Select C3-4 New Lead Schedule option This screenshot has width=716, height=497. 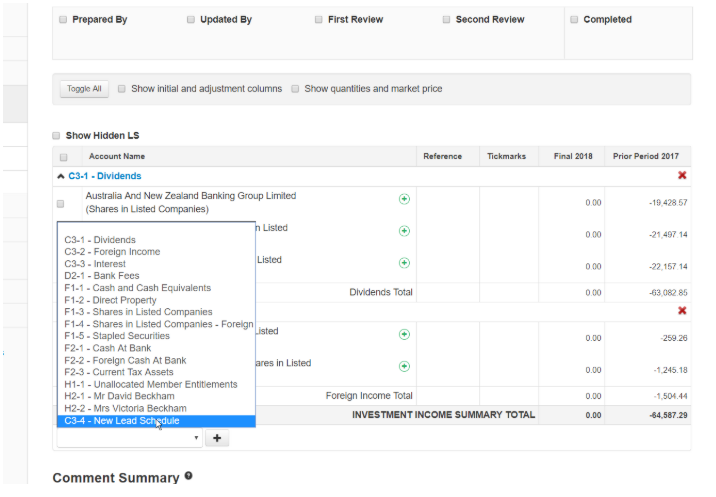tap(122, 421)
